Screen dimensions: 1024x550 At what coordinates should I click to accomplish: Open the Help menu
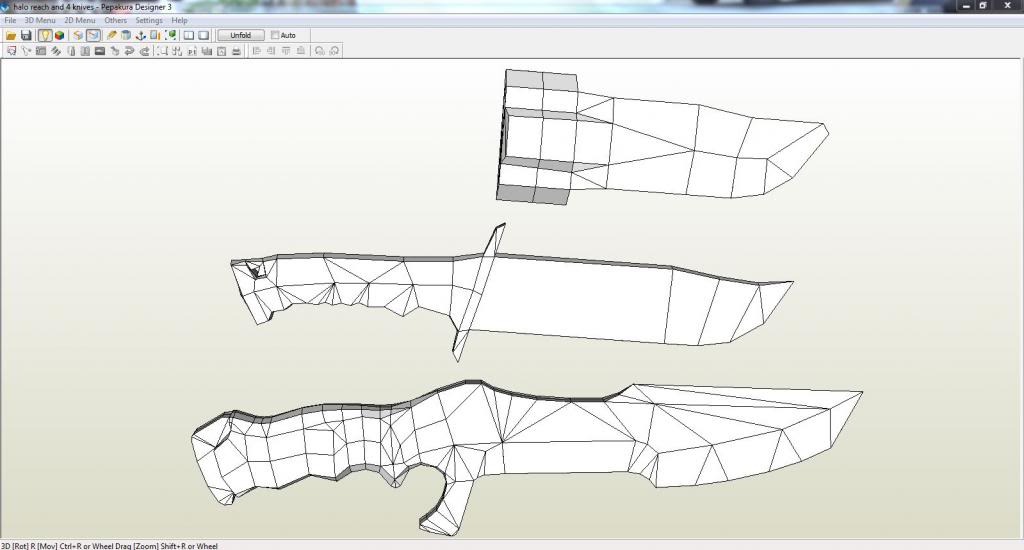180,20
